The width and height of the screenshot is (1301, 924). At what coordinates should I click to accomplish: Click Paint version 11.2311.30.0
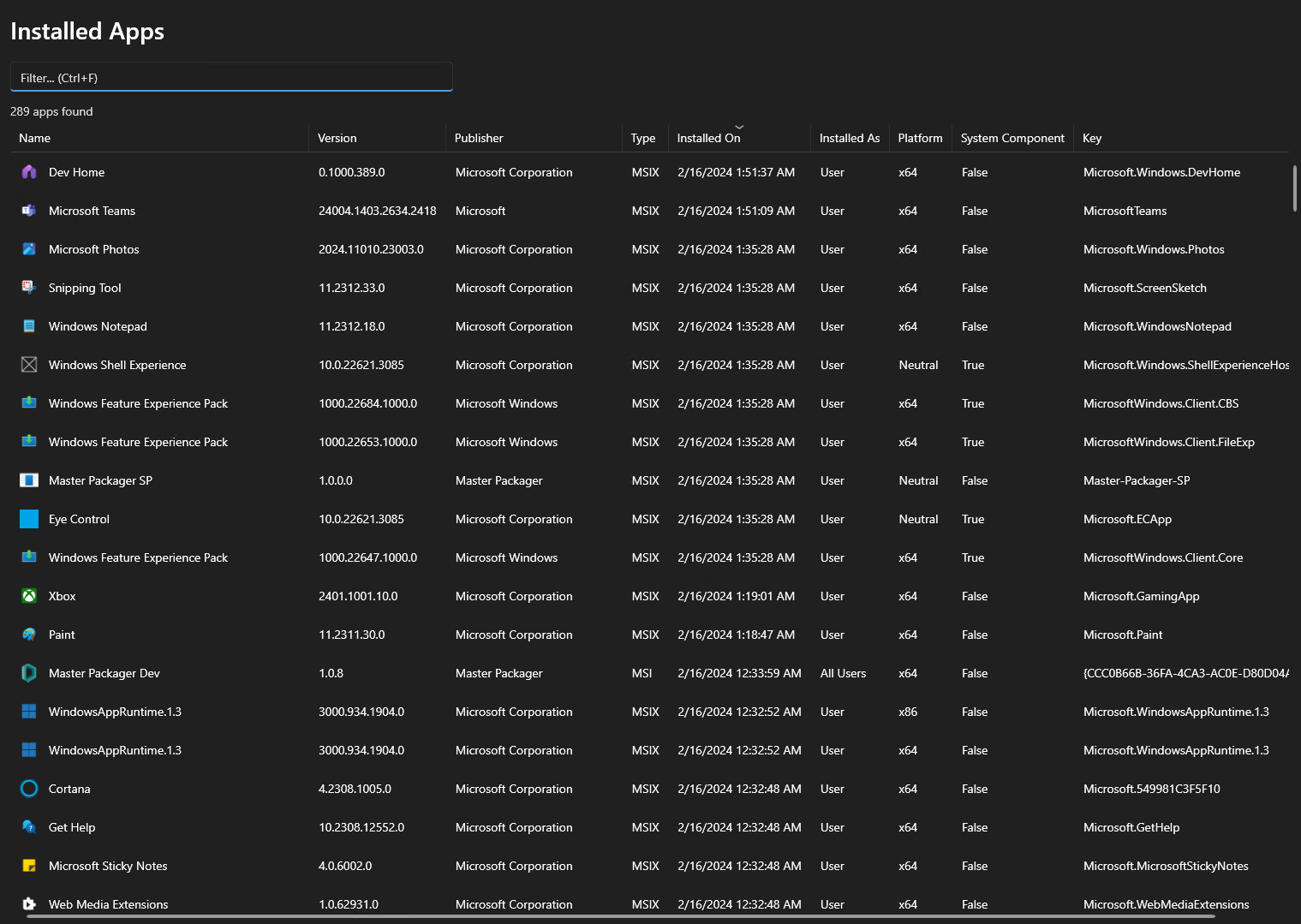click(352, 635)
